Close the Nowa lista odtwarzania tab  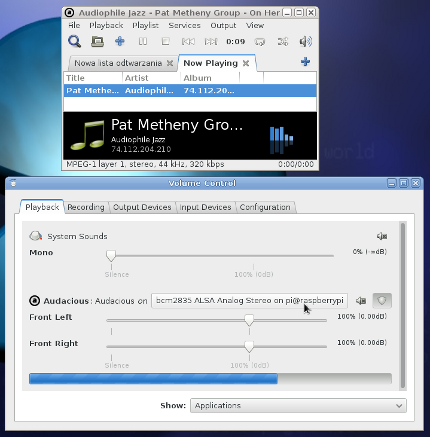click(x=170, y=63)
